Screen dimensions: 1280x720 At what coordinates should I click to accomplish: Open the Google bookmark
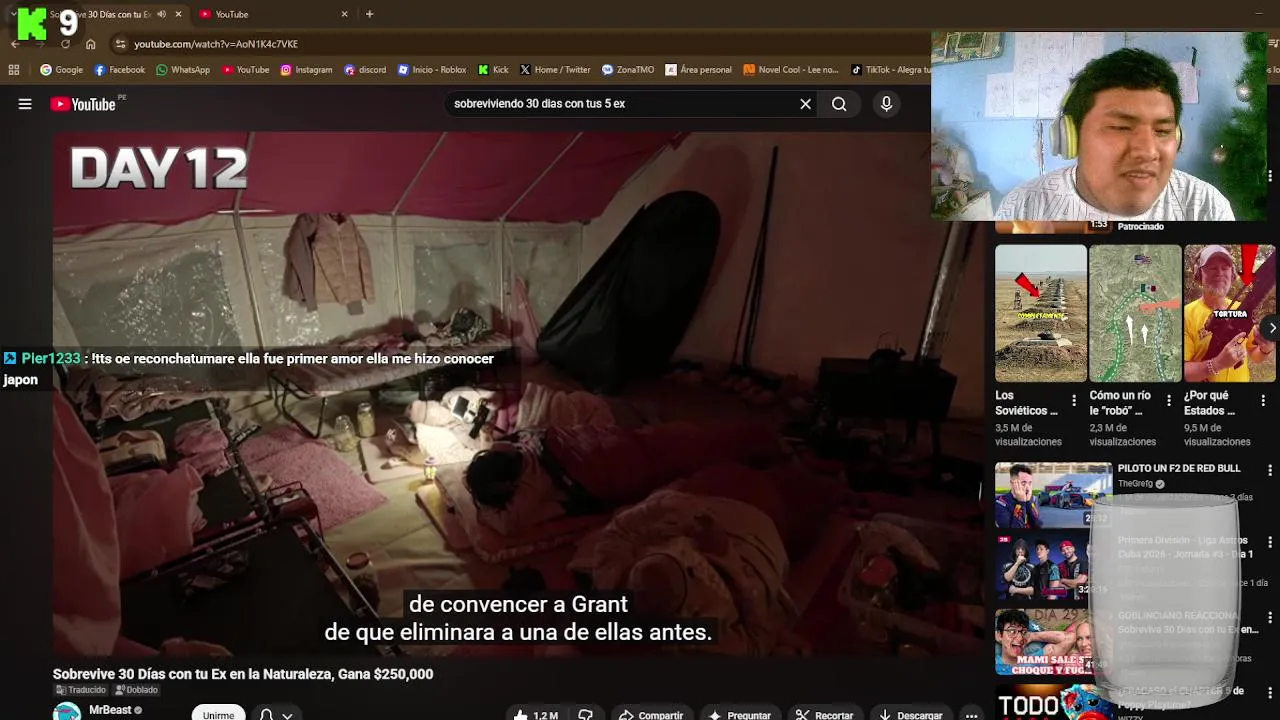coord(61,70)
